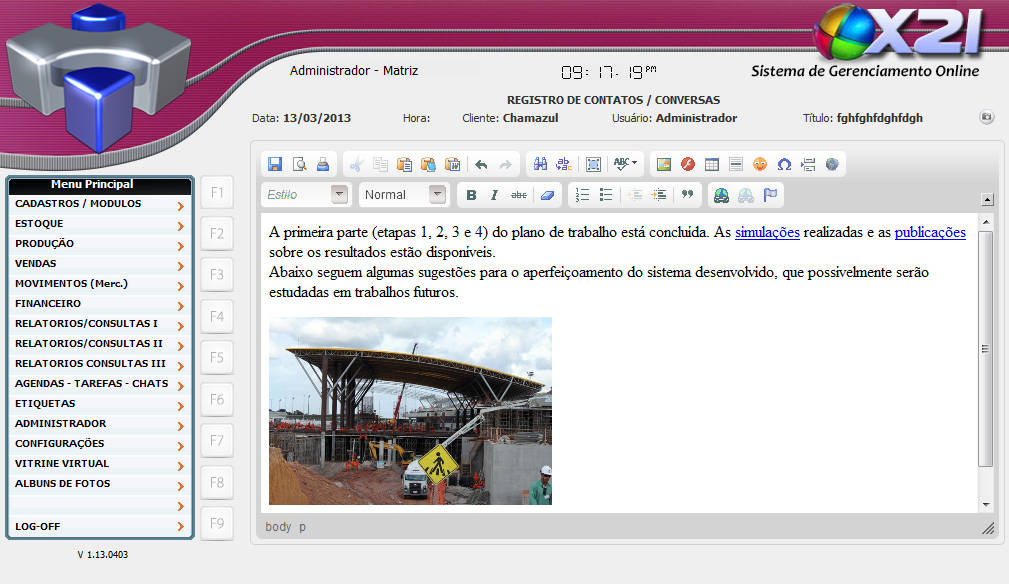Follow the "simulações" hyperlink
The image size is (1009, 584).
pyautogui.click(x=767, y=232)
